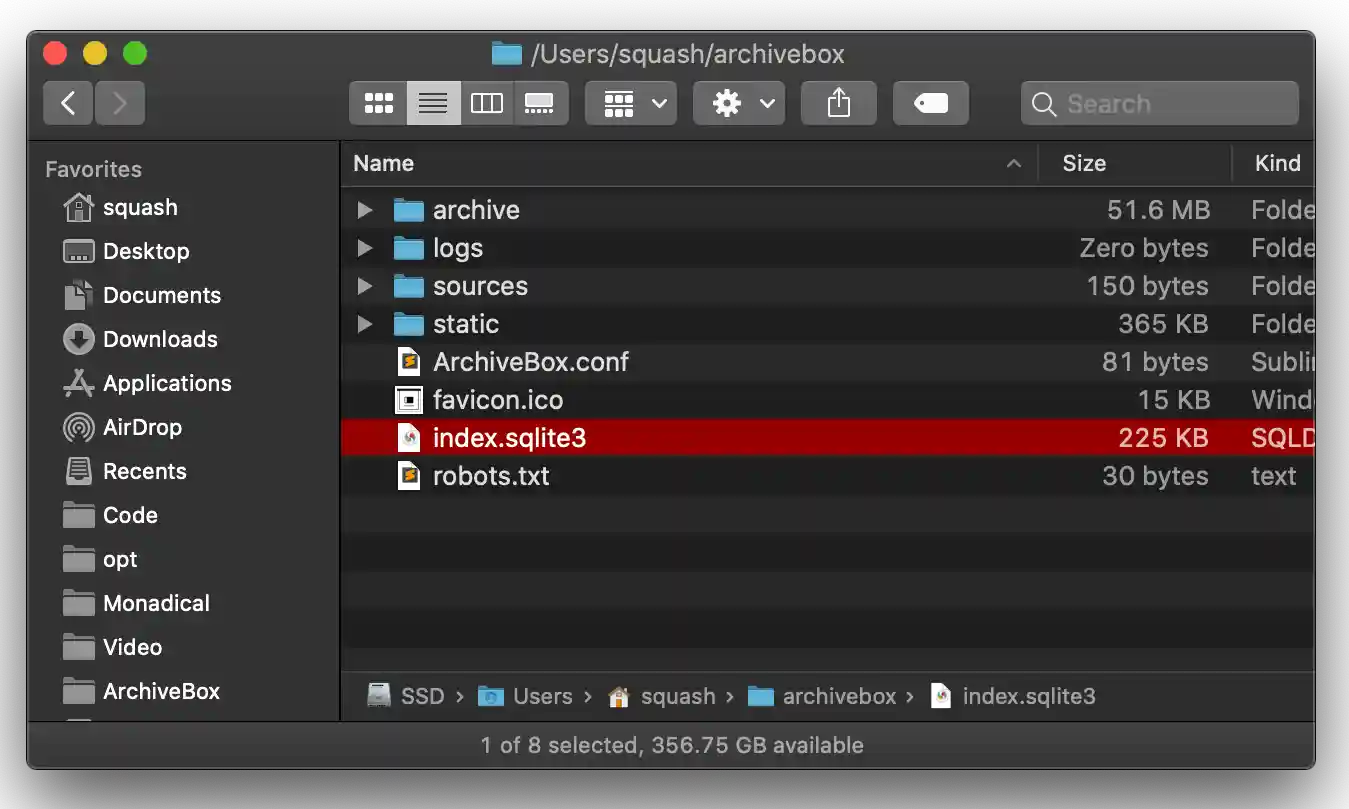Go forward with the right chevron button
1349x809 pixels.
(120, 103)
